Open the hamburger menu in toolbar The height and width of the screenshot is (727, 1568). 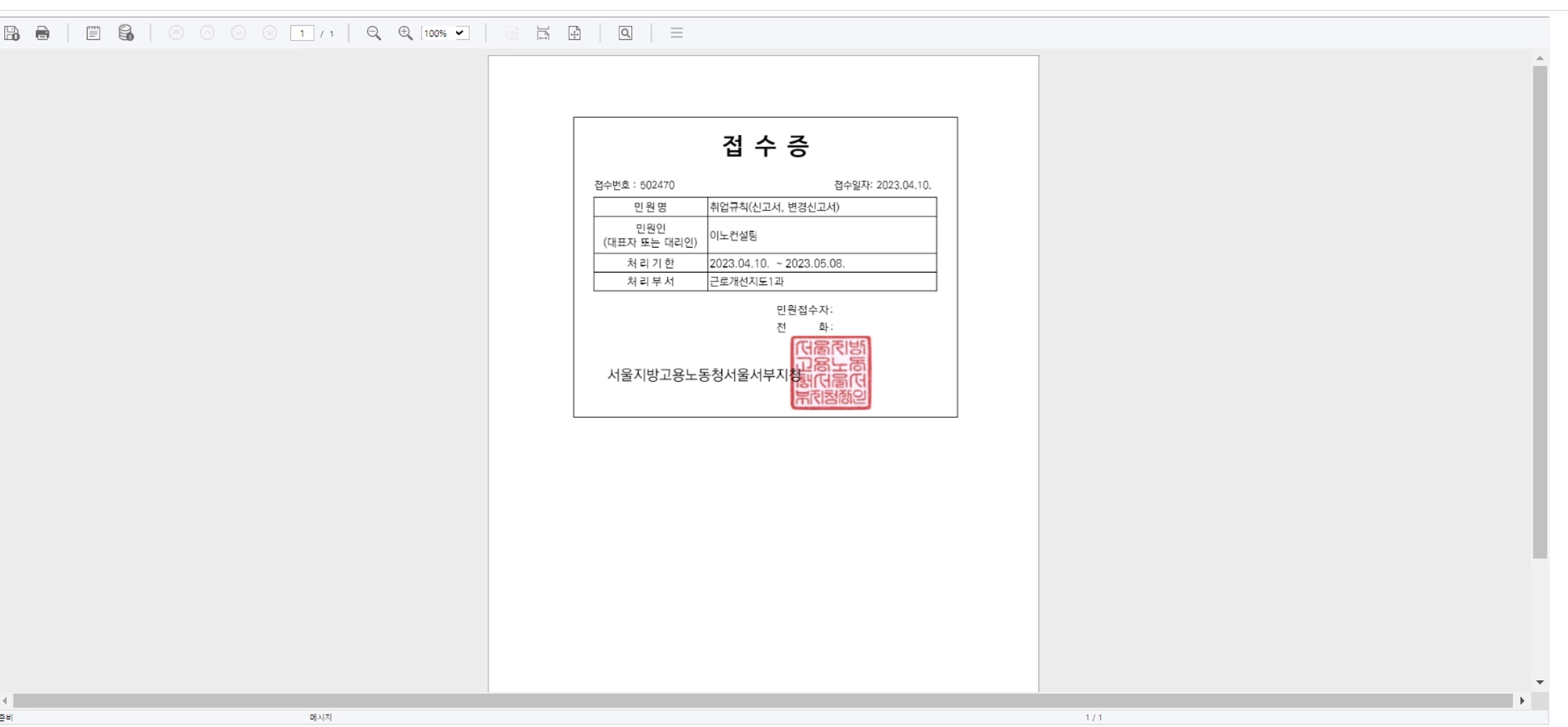coord(677,33)
